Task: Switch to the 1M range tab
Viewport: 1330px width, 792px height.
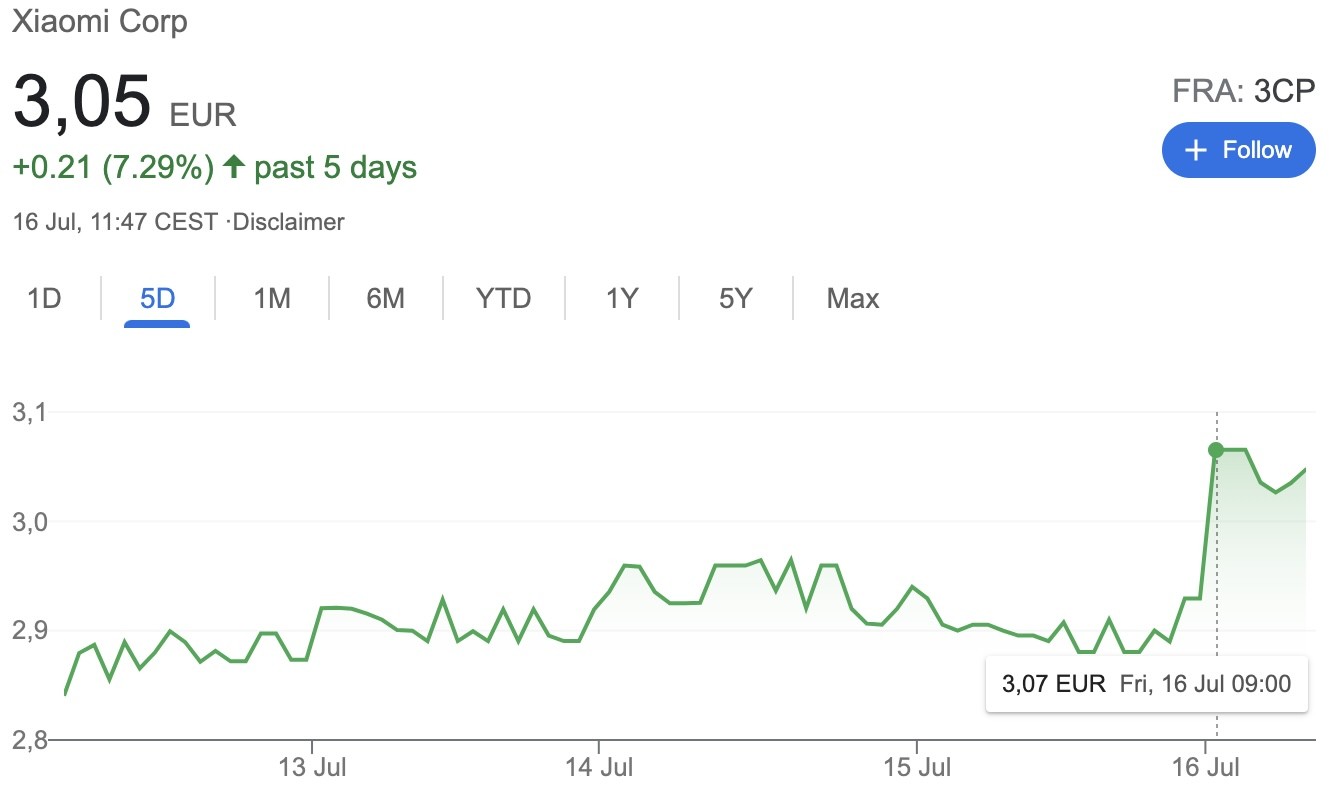Action: click(271, 298)
